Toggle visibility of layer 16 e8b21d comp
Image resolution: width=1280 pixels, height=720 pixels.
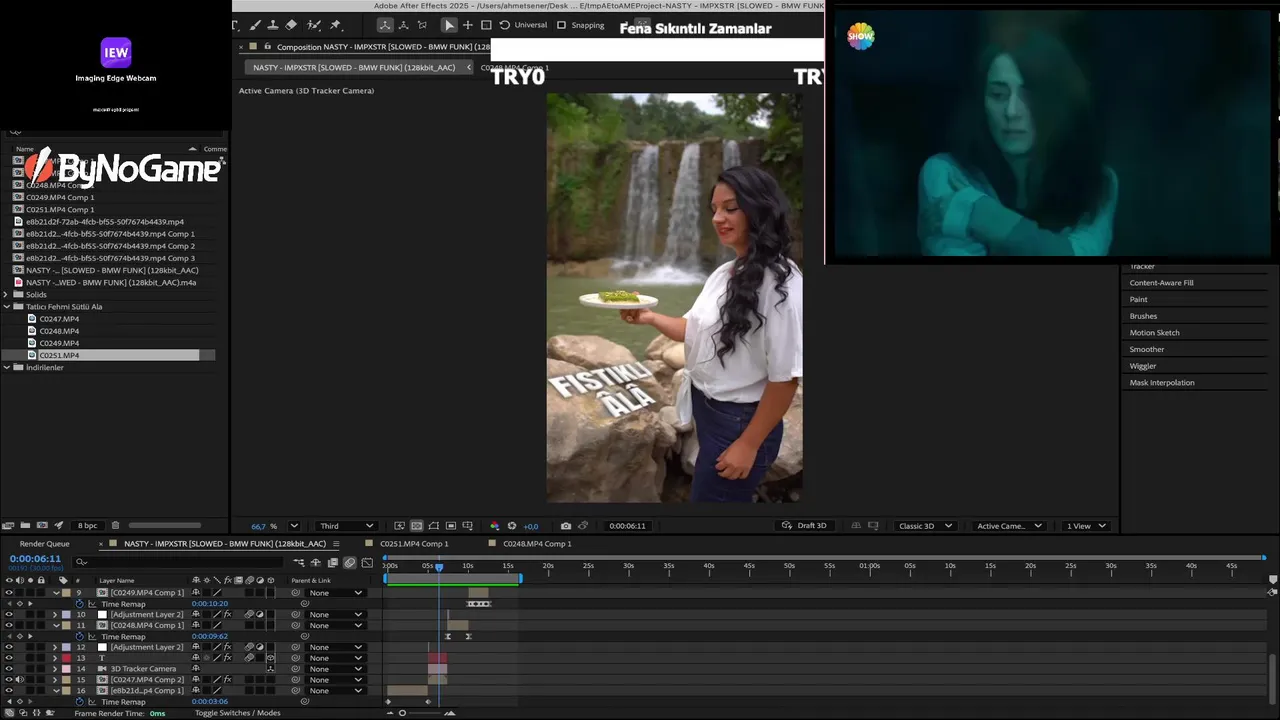click(x=9, y=691)
